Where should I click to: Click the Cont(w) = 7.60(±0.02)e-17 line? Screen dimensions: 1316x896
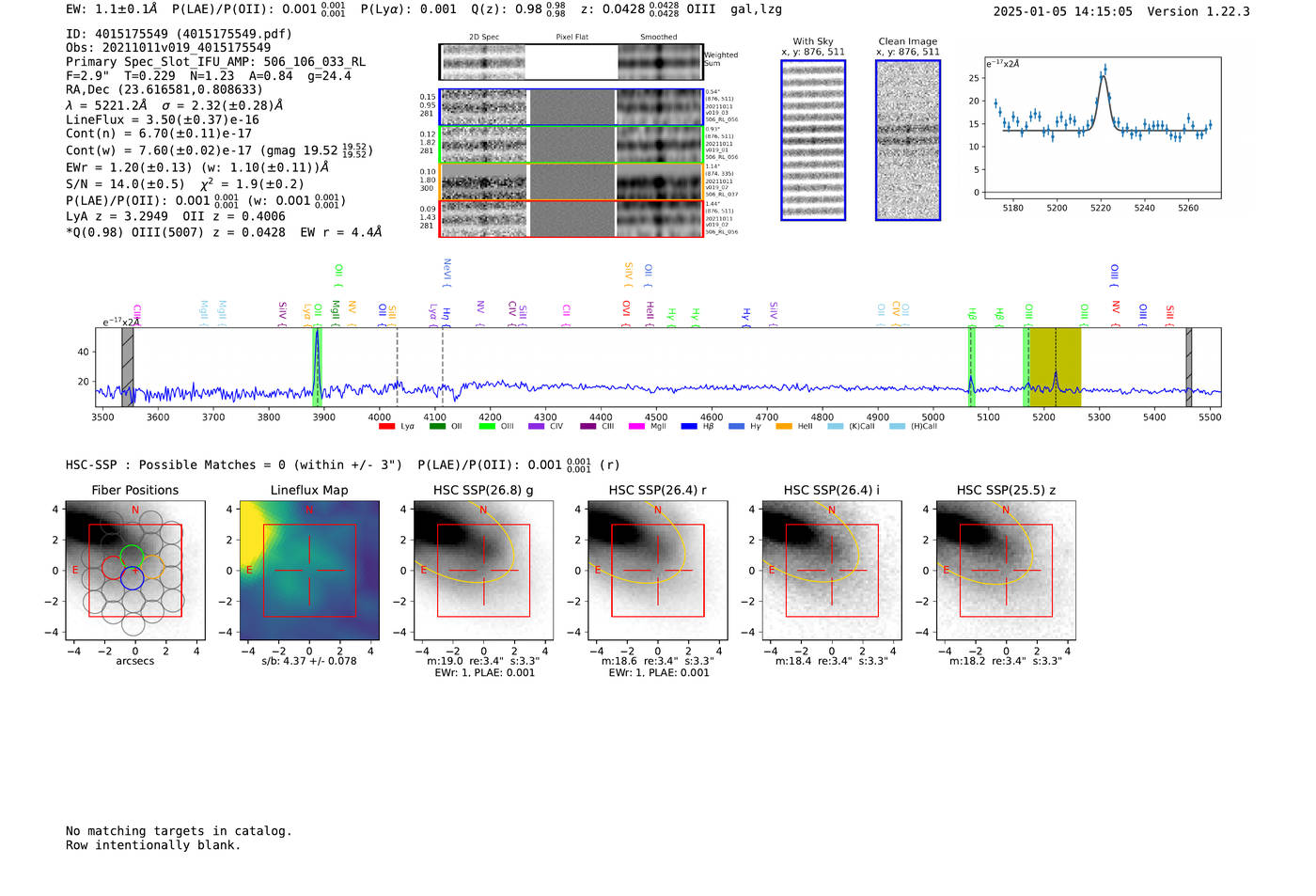[x=219, y=150]
